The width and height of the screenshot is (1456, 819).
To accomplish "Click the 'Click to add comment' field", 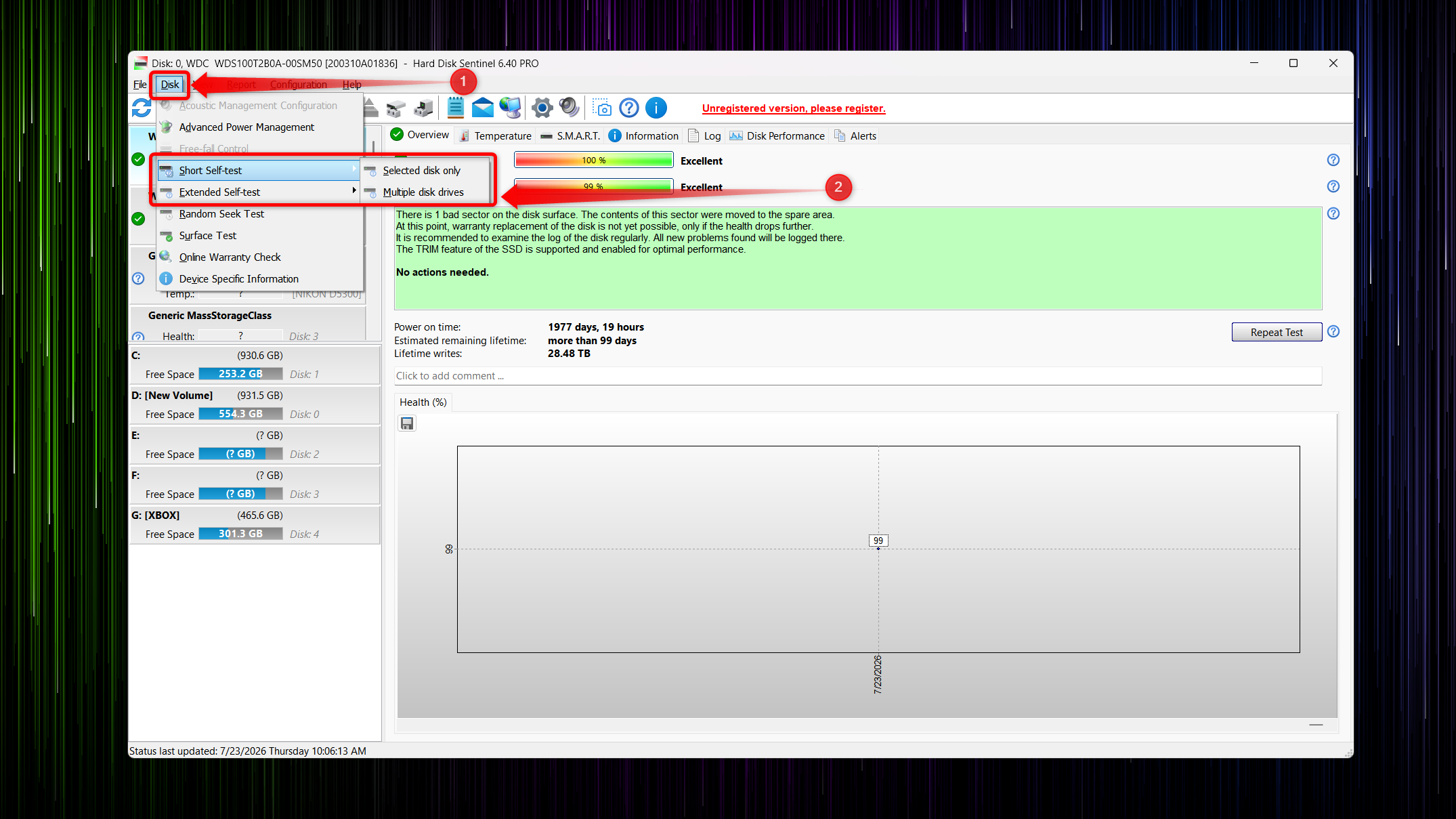I will click(x=858, y=376).
